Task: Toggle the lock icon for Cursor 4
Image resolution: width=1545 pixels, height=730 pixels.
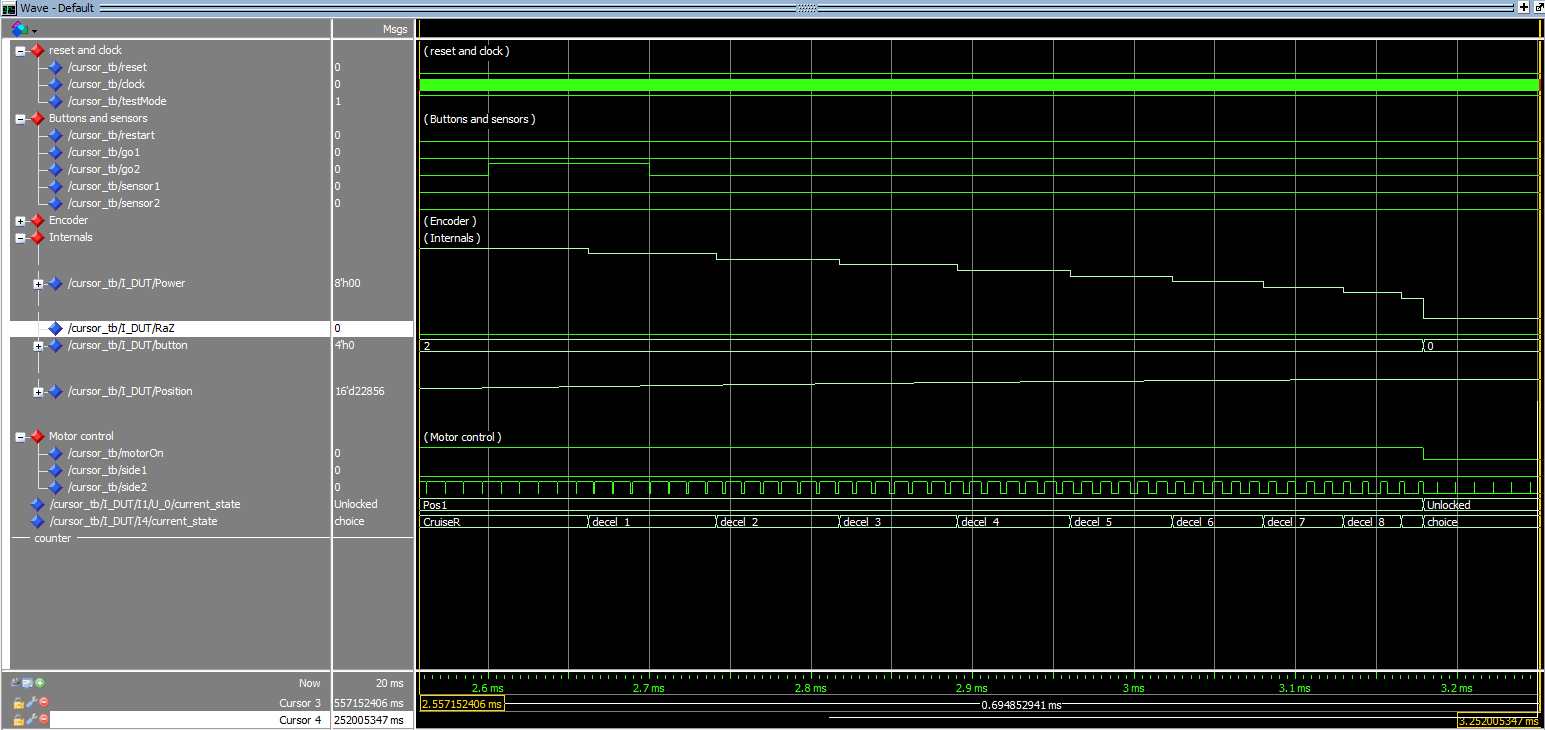Action: [18, 720]
